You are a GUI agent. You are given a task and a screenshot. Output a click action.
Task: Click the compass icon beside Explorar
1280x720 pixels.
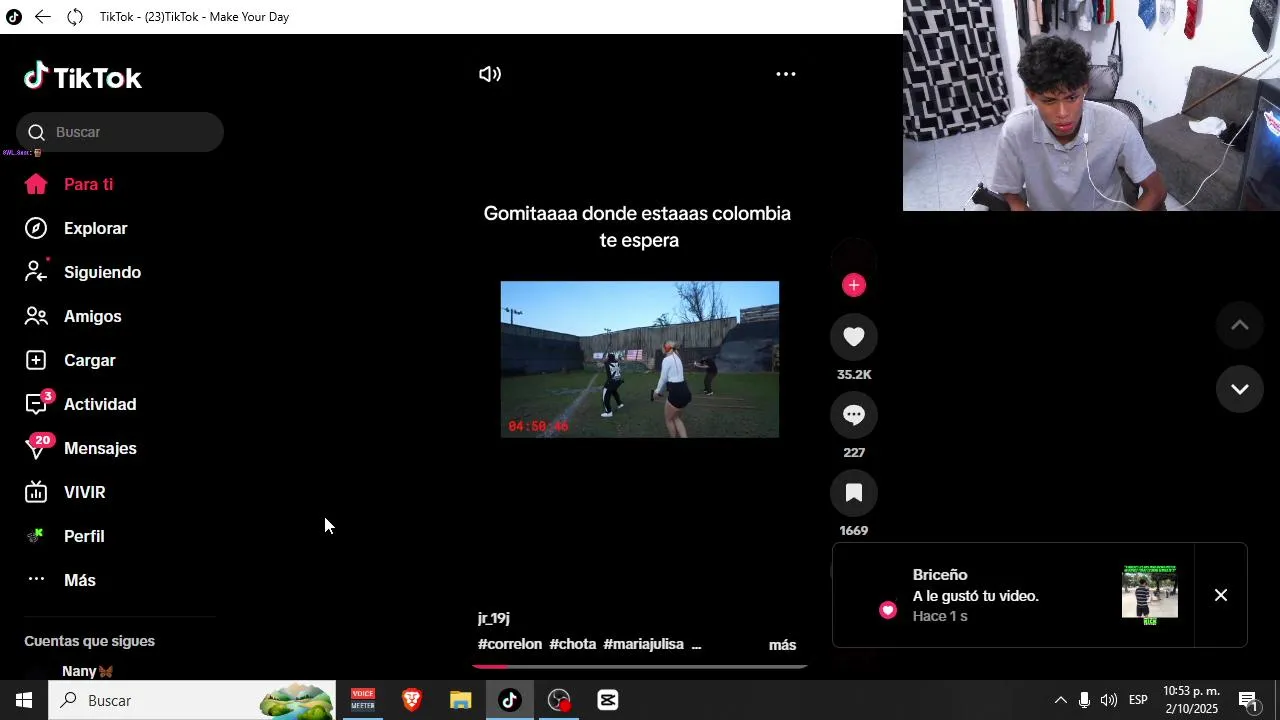tap(36, 228)
